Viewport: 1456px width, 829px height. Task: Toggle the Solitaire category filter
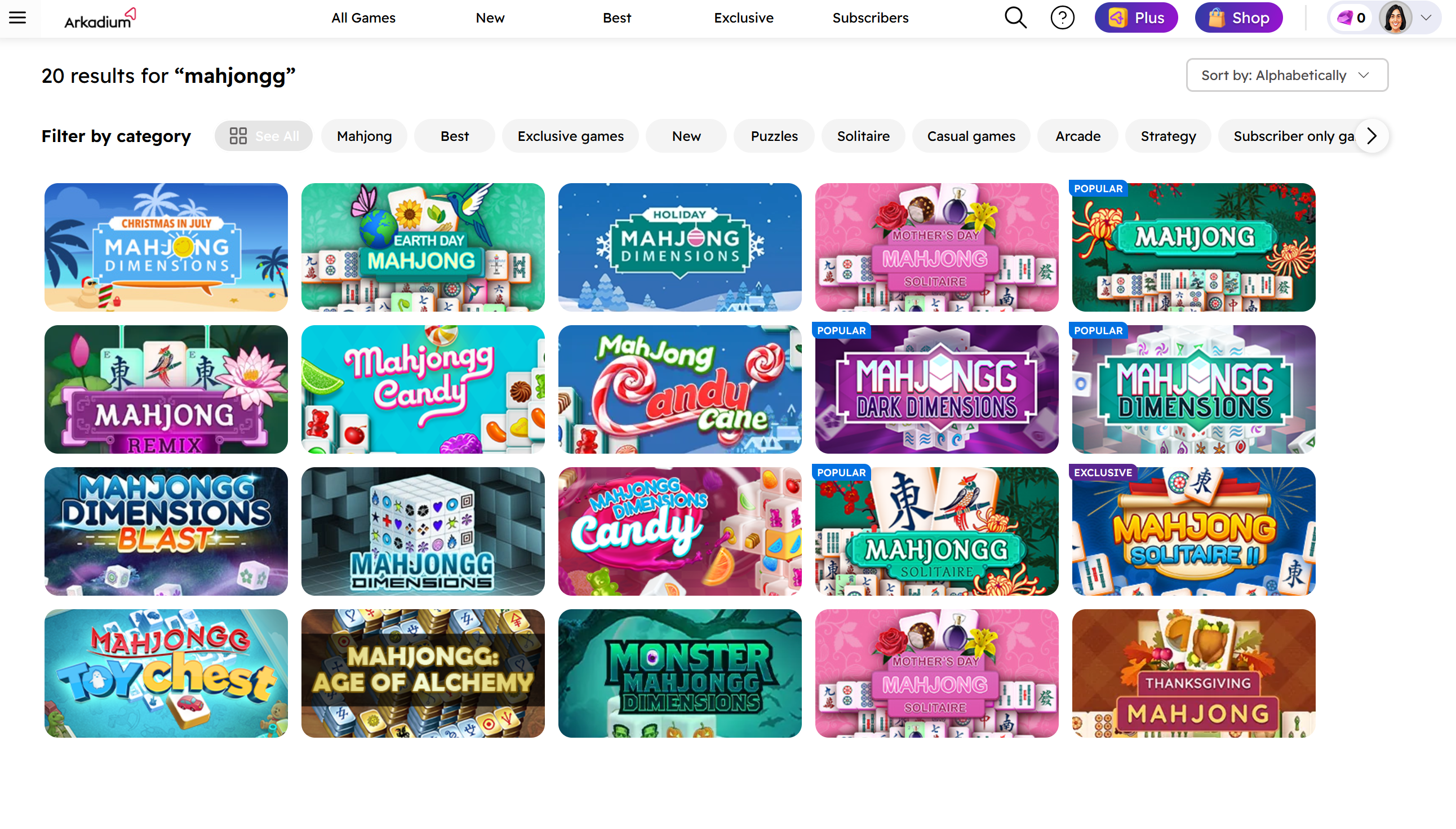click(863, 136)
